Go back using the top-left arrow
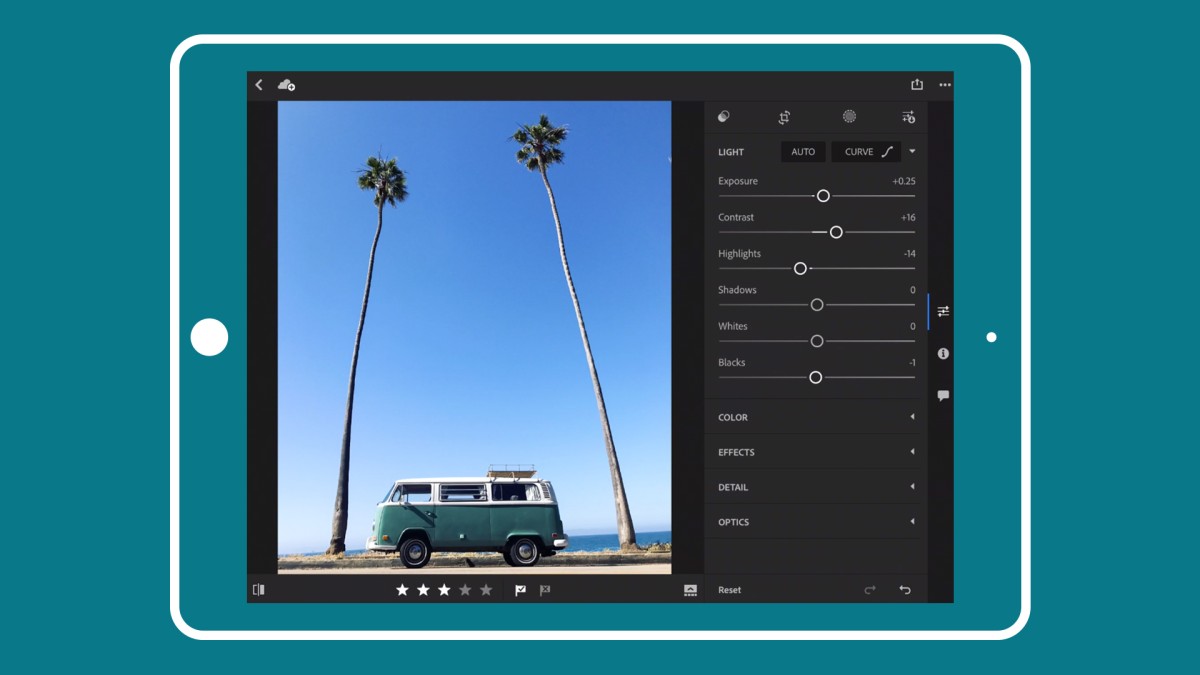The image size is (1200, 675). [x=259, y=85]
